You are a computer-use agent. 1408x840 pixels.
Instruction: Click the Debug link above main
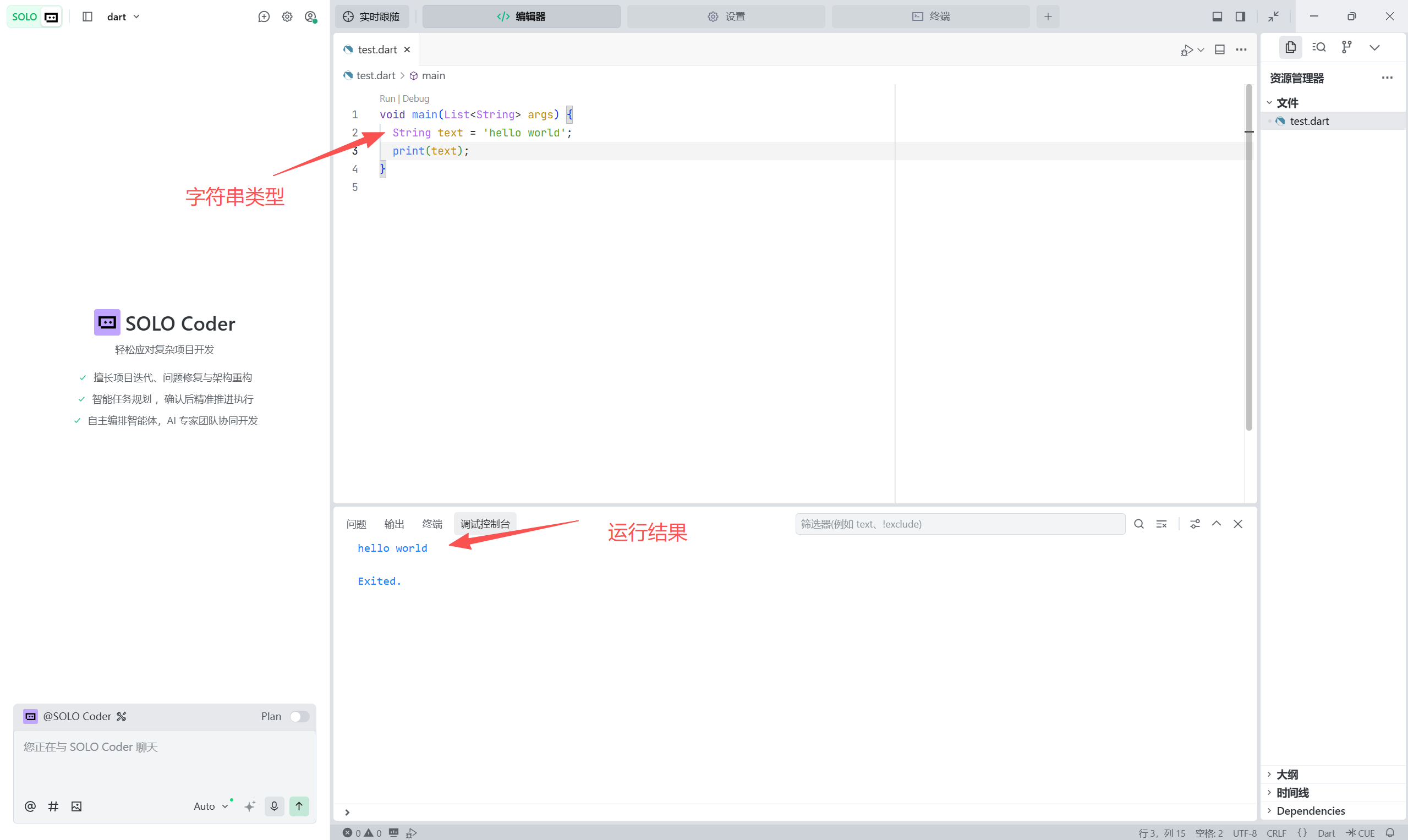415,98
